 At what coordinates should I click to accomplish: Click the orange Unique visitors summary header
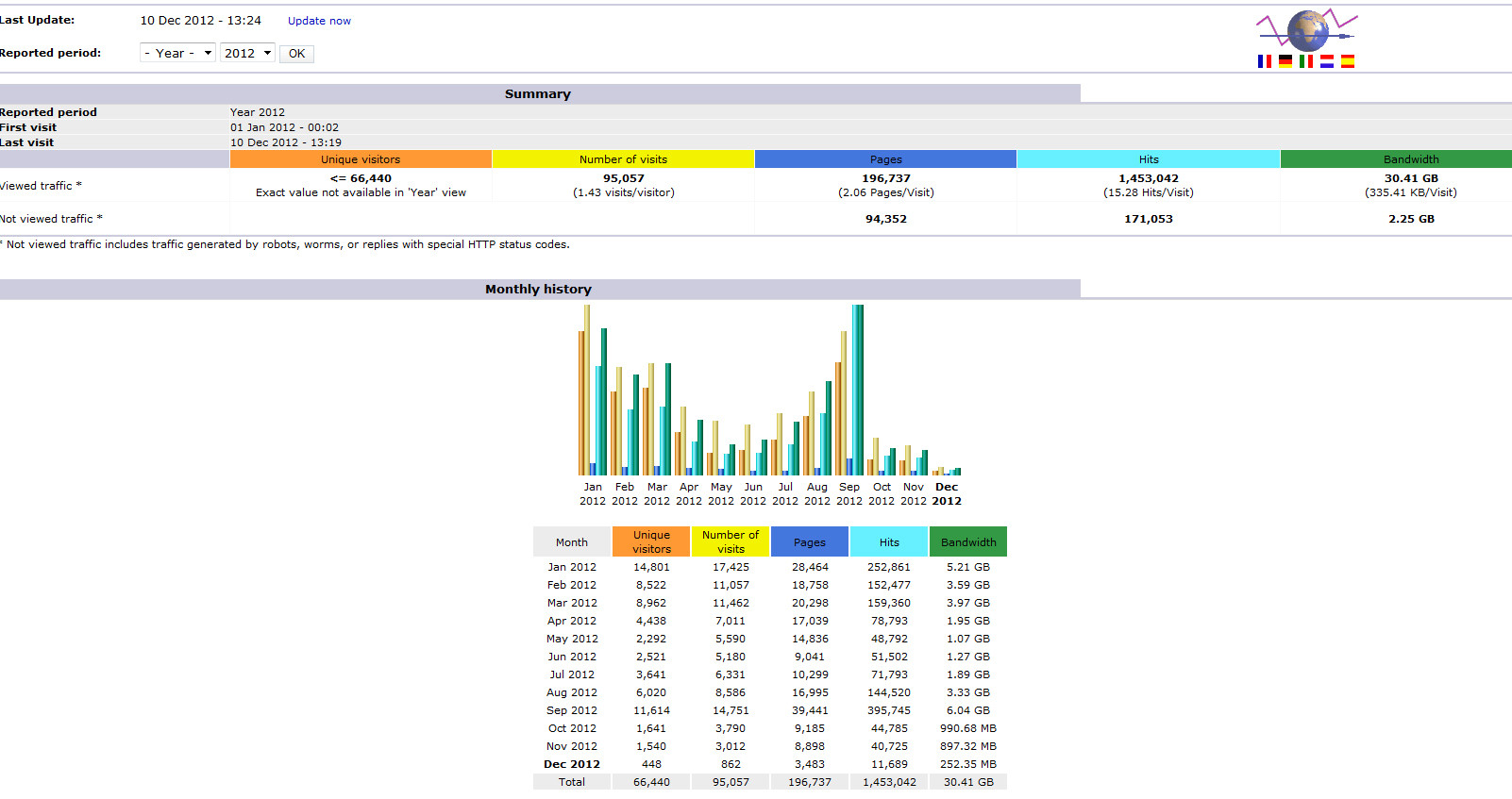361,159
